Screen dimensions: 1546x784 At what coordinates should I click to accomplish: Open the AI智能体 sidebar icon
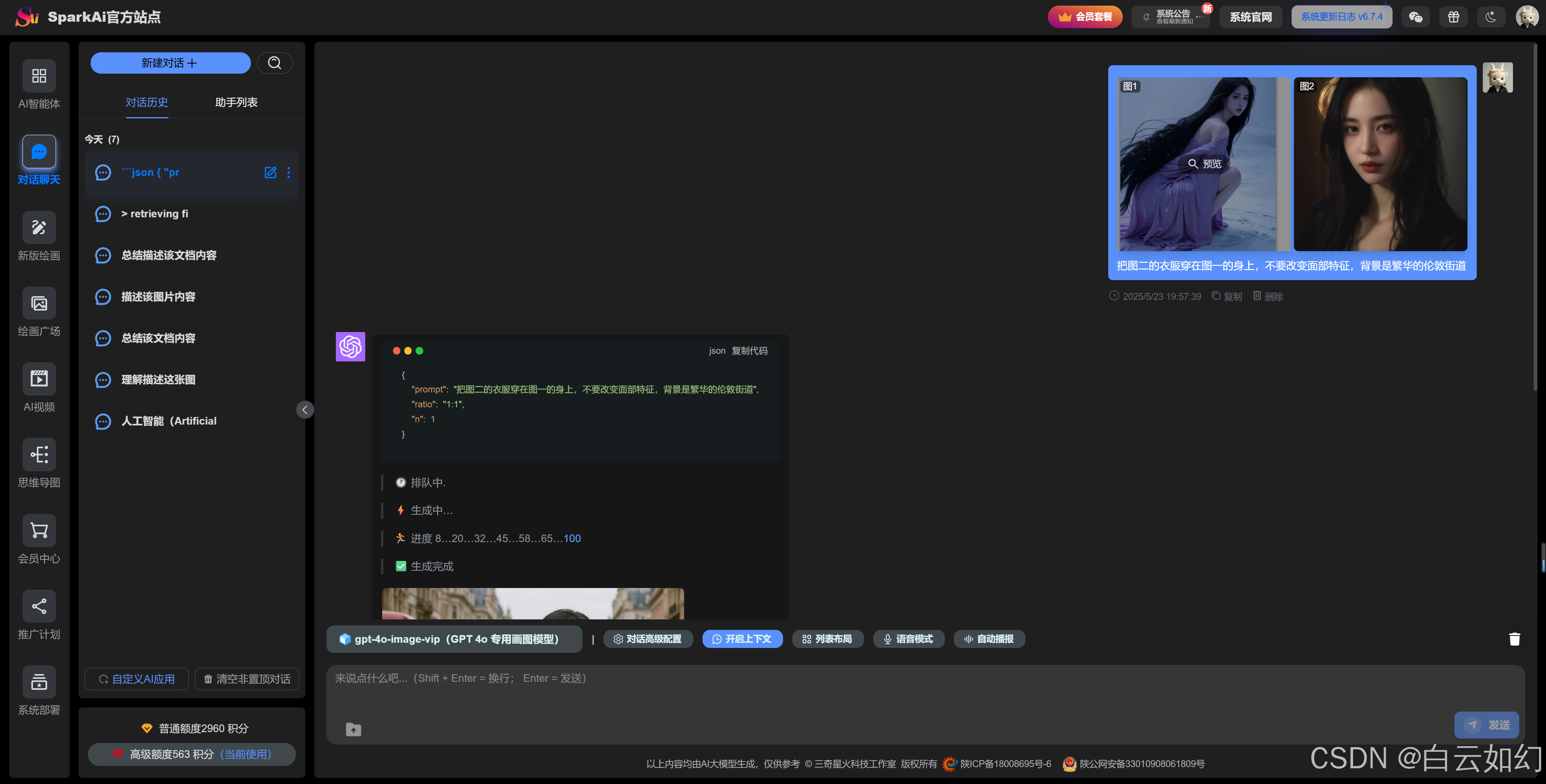point(39,76)
